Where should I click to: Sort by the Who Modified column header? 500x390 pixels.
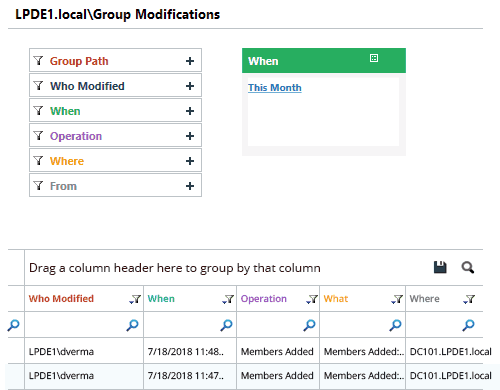tap(61, 299)
